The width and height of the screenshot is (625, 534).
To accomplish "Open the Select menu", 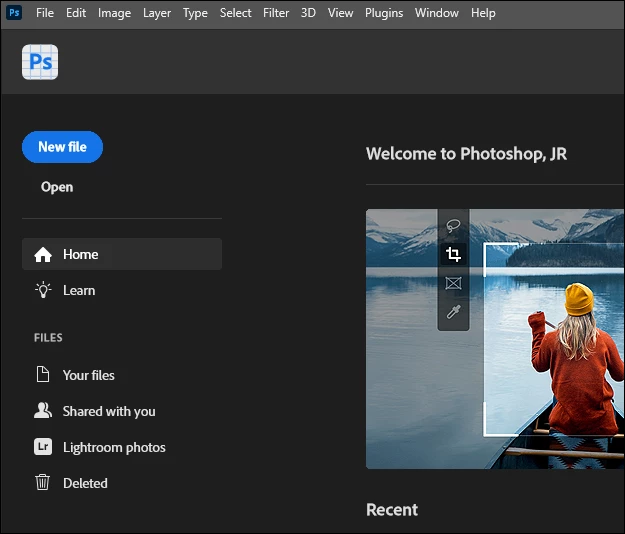I will click(235, 13).
